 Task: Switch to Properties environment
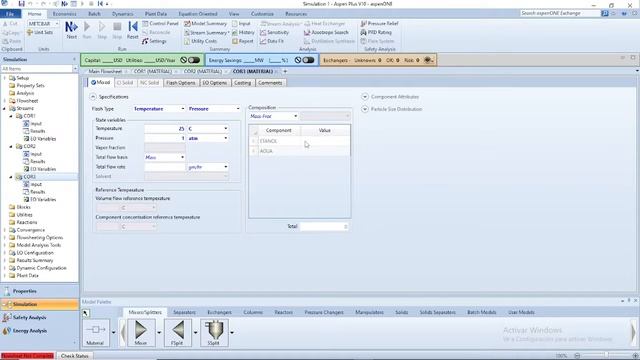40,291
